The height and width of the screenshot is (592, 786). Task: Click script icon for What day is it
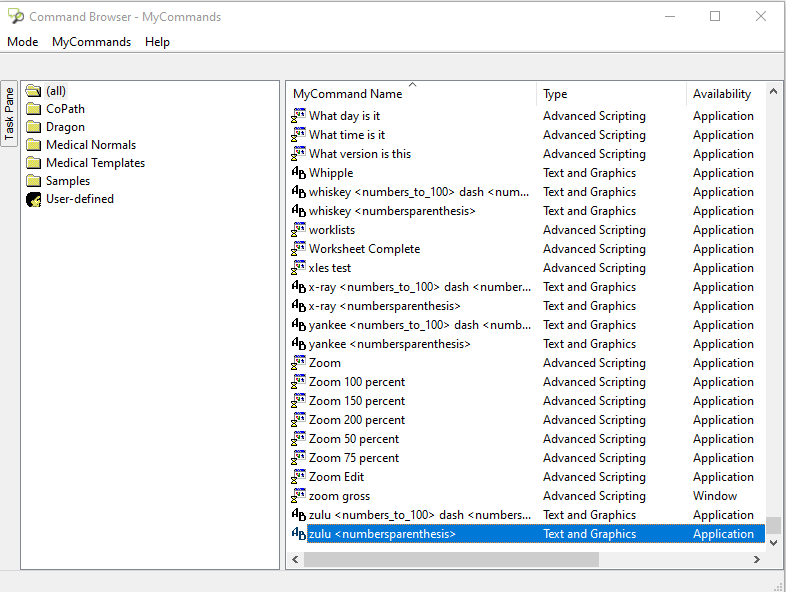298,116
